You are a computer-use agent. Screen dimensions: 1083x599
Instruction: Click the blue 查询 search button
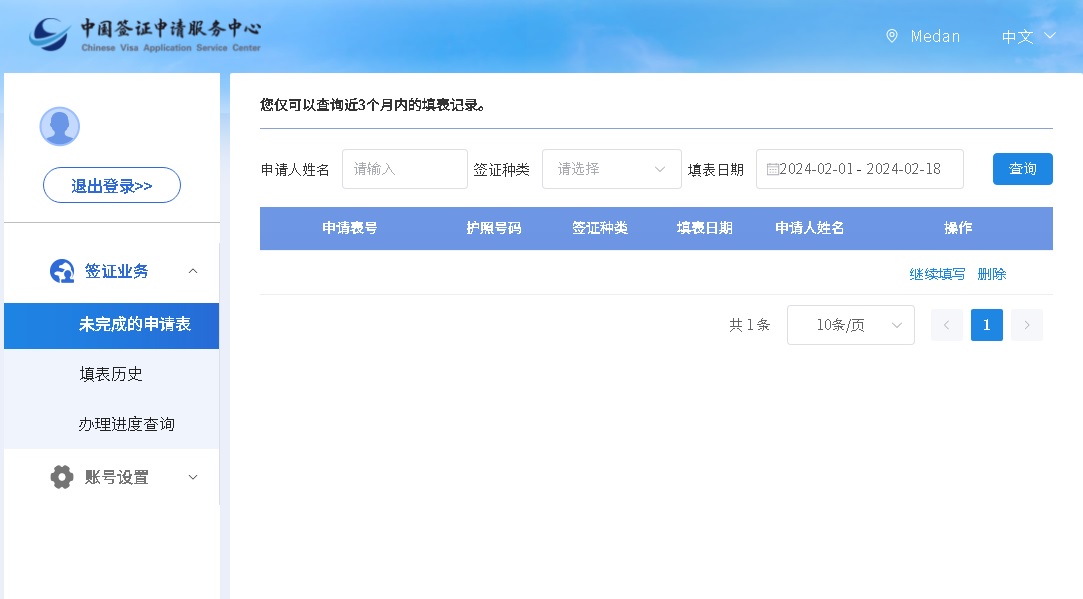[1022, 169]
